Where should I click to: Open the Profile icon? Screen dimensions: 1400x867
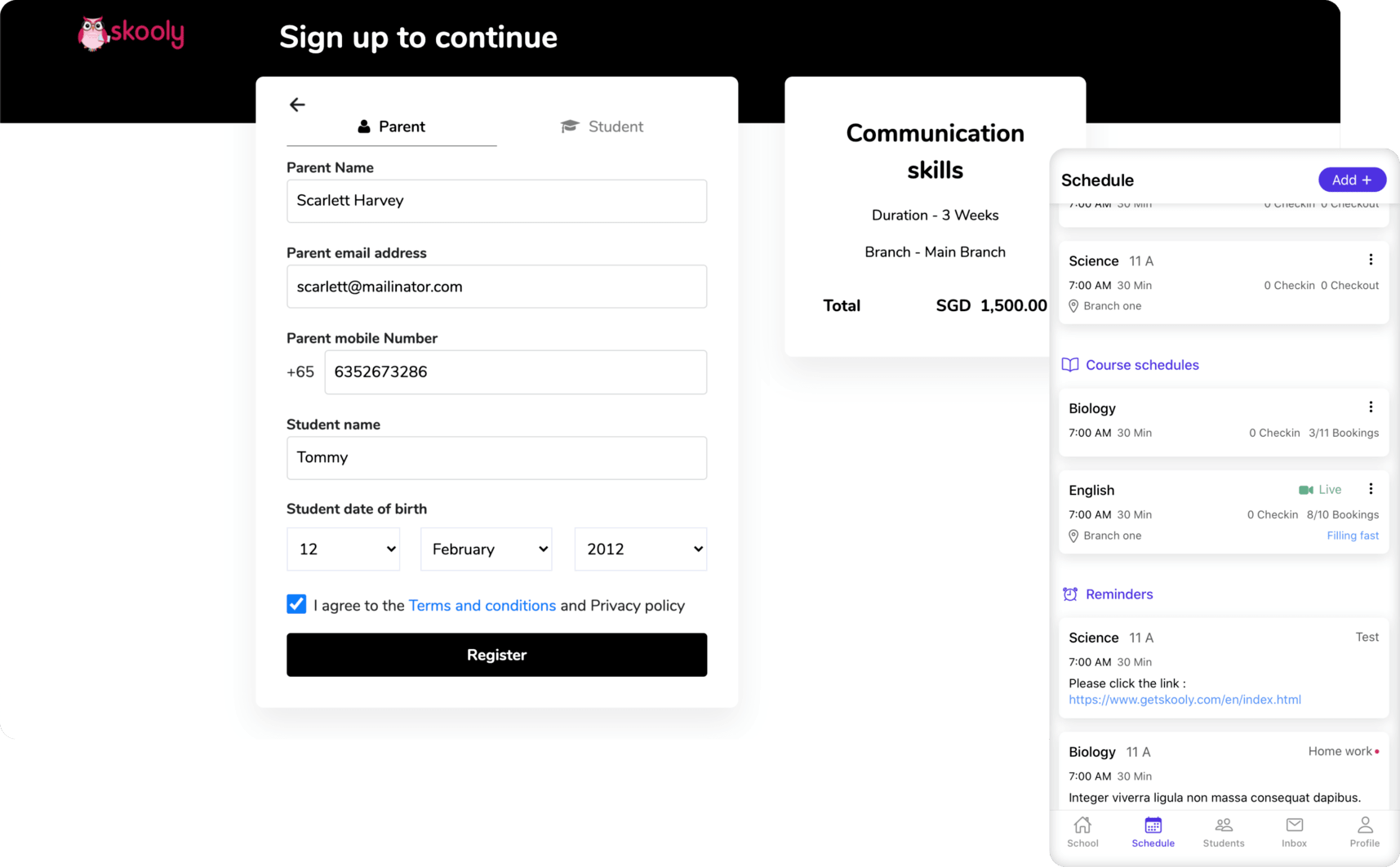pyautogui.click(x=1364, y=831)
